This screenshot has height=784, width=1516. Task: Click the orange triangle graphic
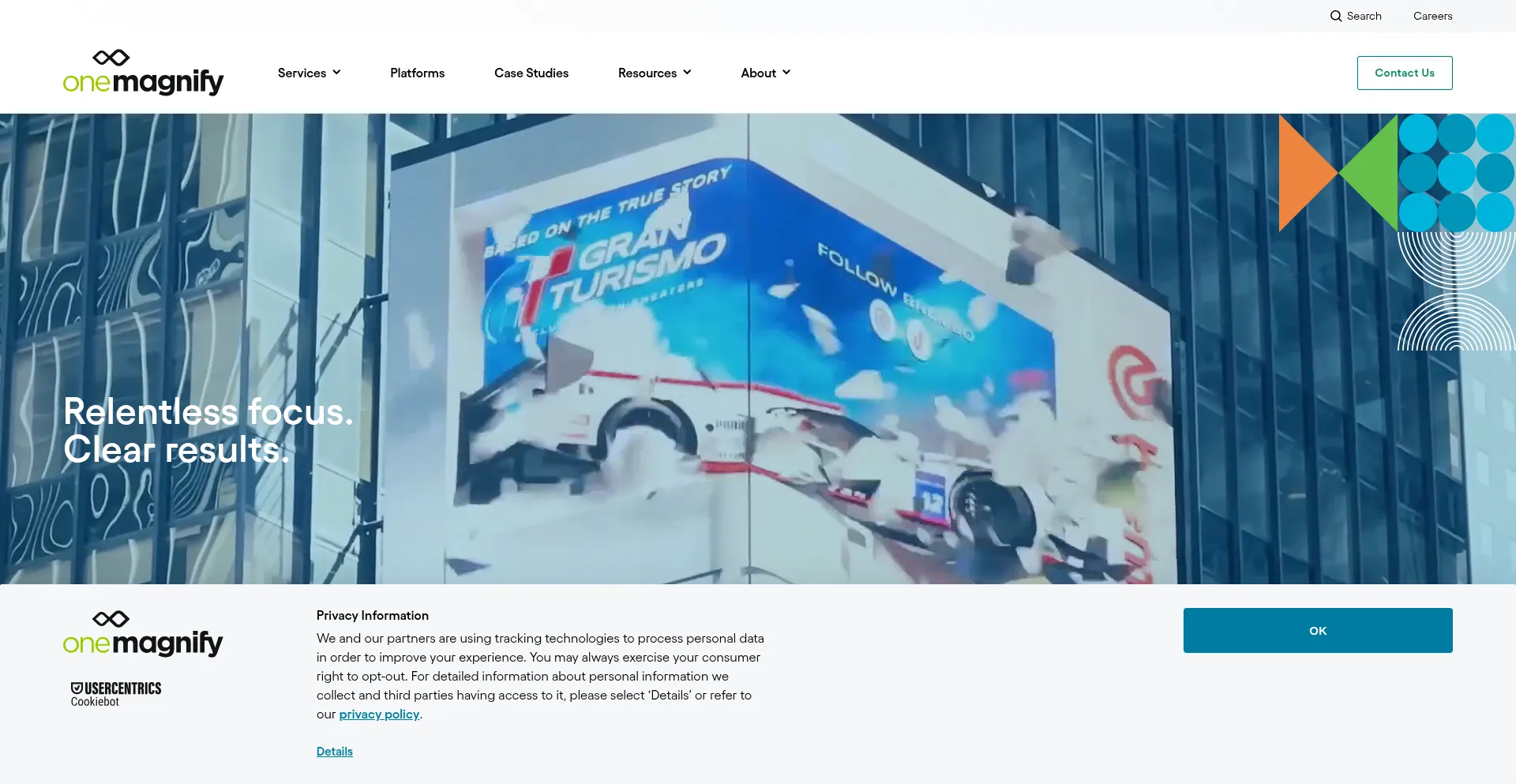1304,173
